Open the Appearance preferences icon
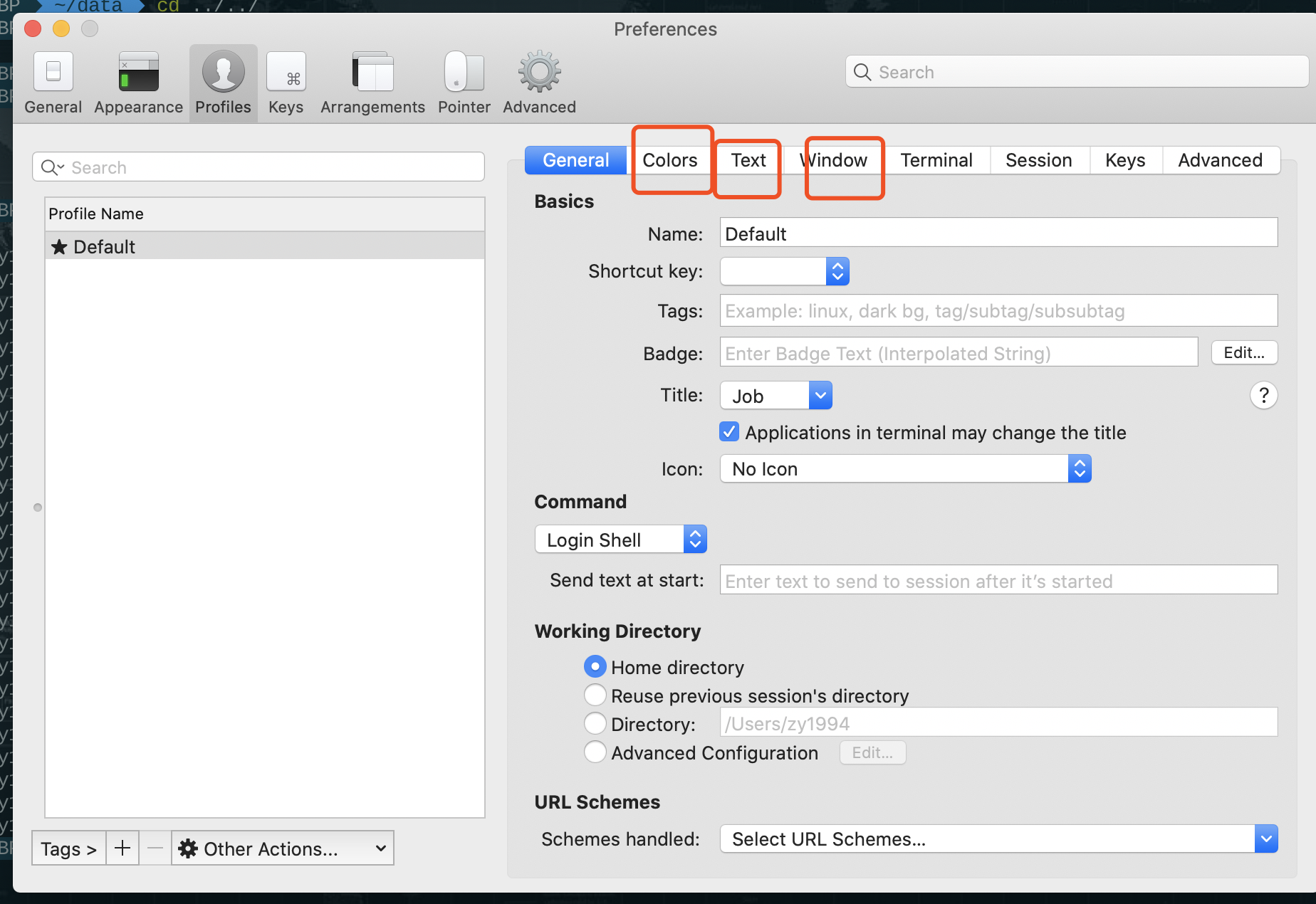This screenshot has height=904, width=1316. (138, 82)
